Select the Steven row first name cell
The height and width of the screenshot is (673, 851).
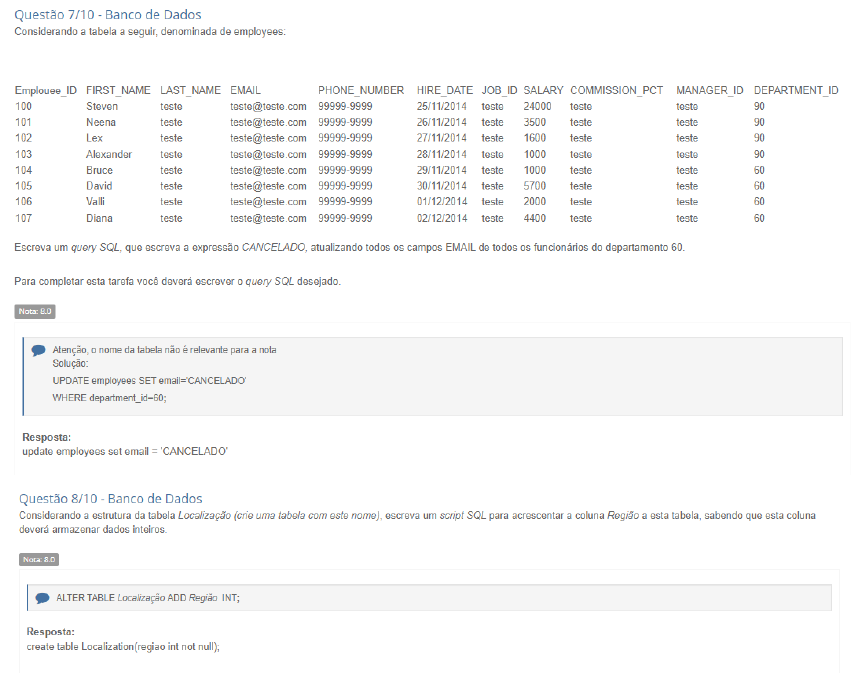tap(102, 106)
